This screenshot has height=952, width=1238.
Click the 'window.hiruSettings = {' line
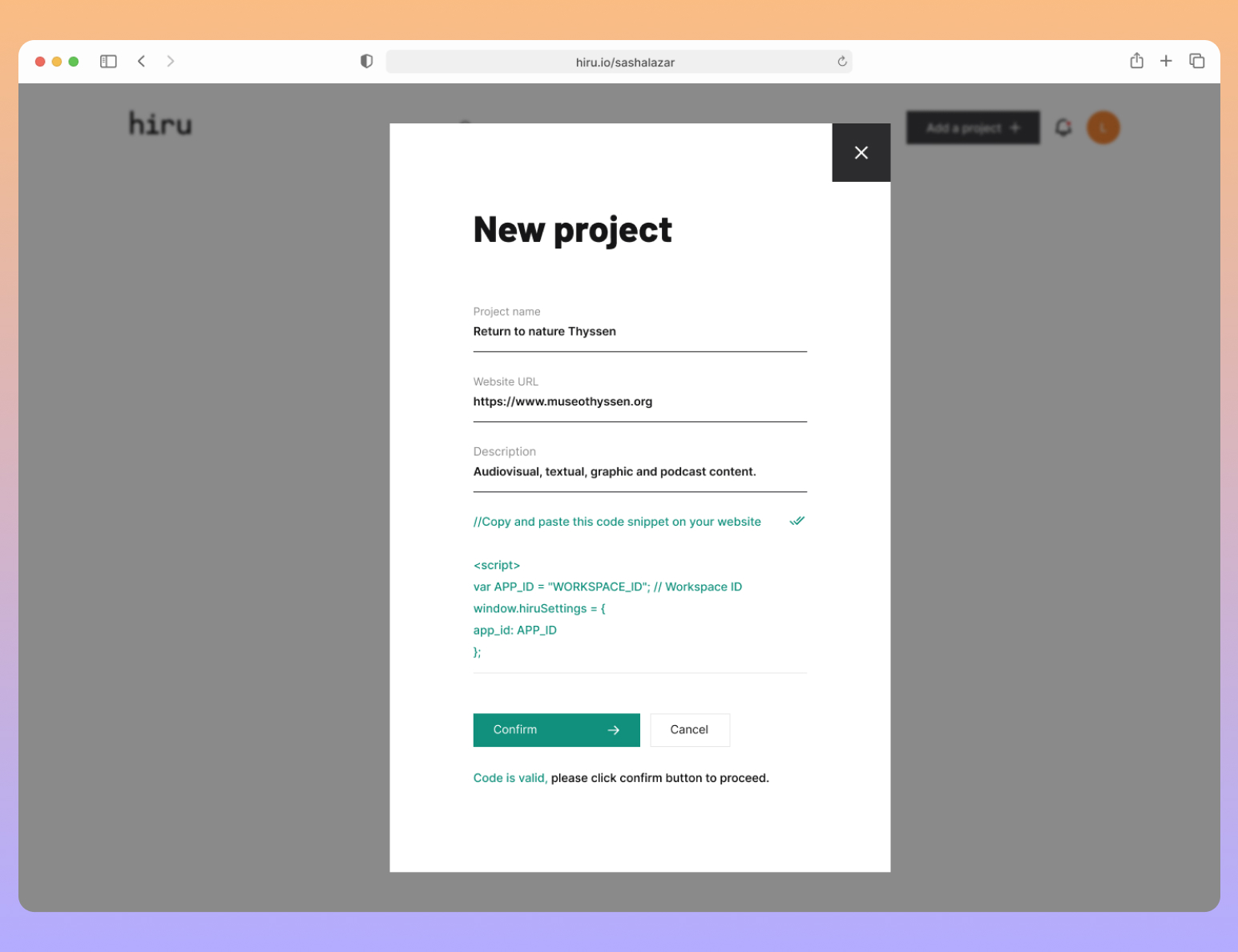539,608
